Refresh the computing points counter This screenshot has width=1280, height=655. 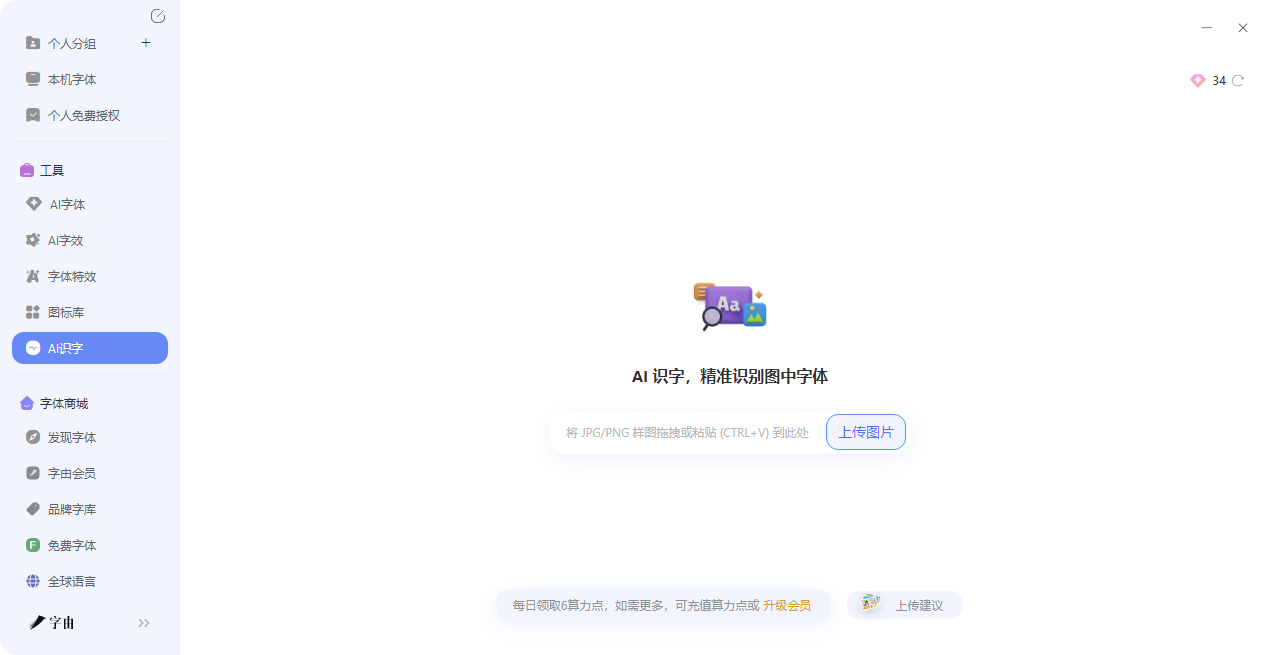[x=1238, y=81]
